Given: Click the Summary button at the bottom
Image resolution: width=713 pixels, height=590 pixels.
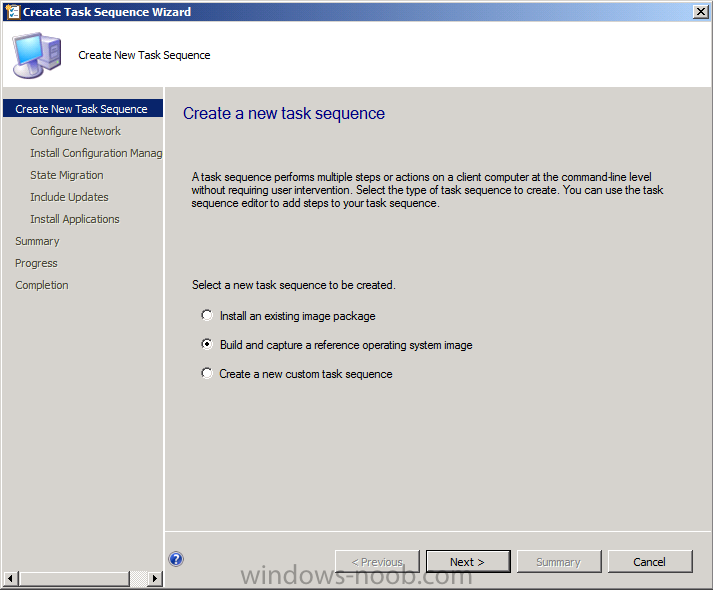Looking at the screenshot, I should pos(559,562).
